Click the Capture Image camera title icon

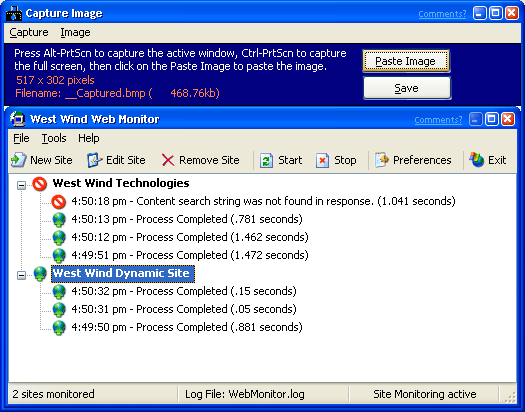14,13
